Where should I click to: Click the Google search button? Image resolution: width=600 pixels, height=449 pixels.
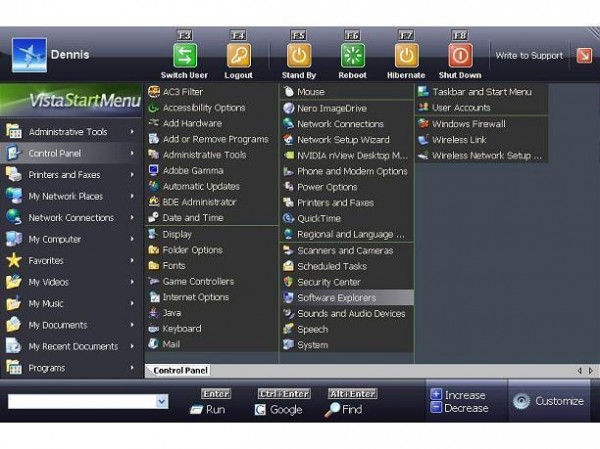coord(279,410)
